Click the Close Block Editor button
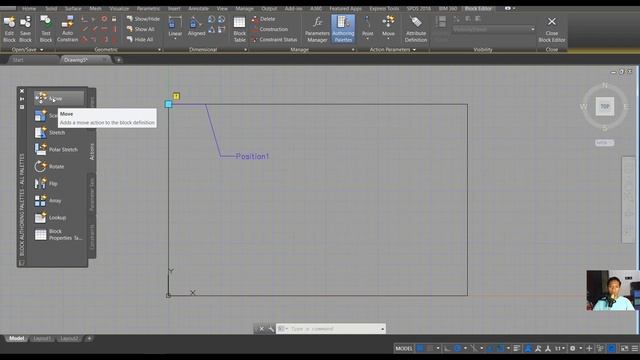The height and width of the screenshot is (360, 640). [x=551, y=29]
